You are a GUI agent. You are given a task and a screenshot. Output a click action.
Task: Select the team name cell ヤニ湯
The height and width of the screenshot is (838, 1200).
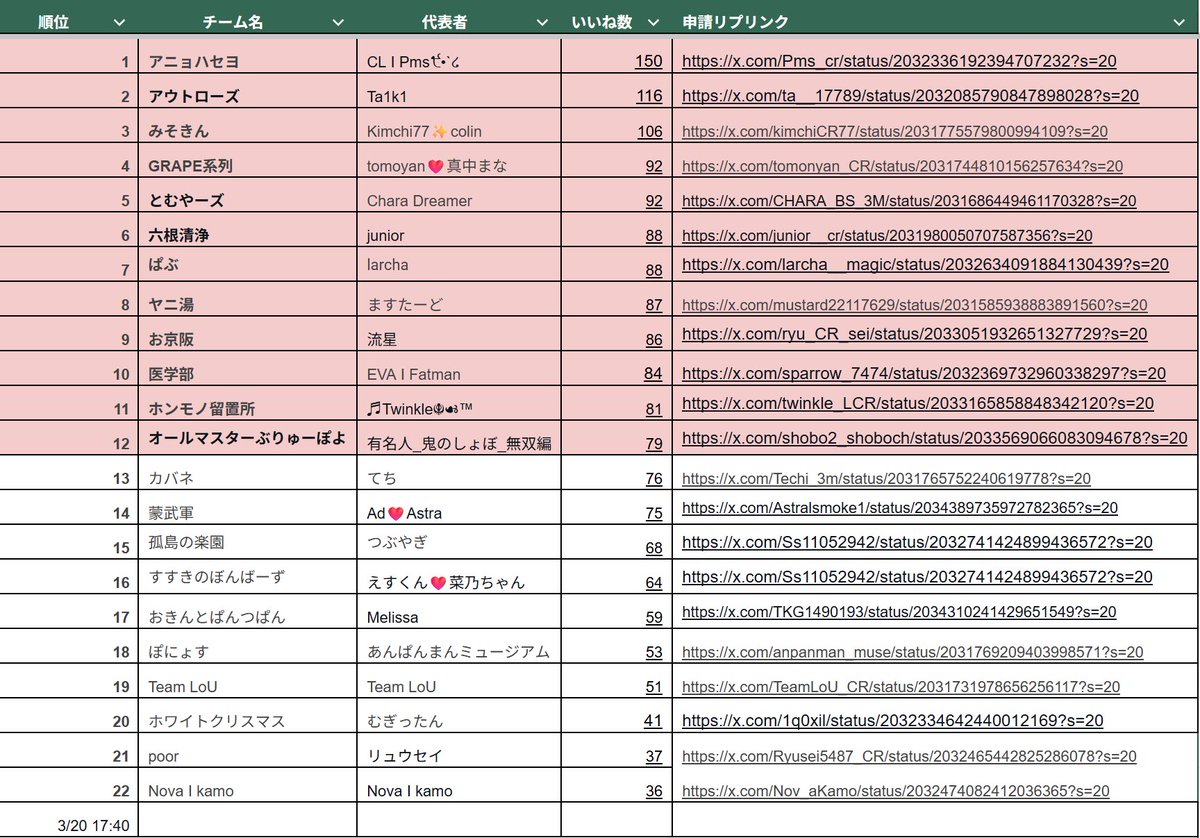click(x=248, y=299)
